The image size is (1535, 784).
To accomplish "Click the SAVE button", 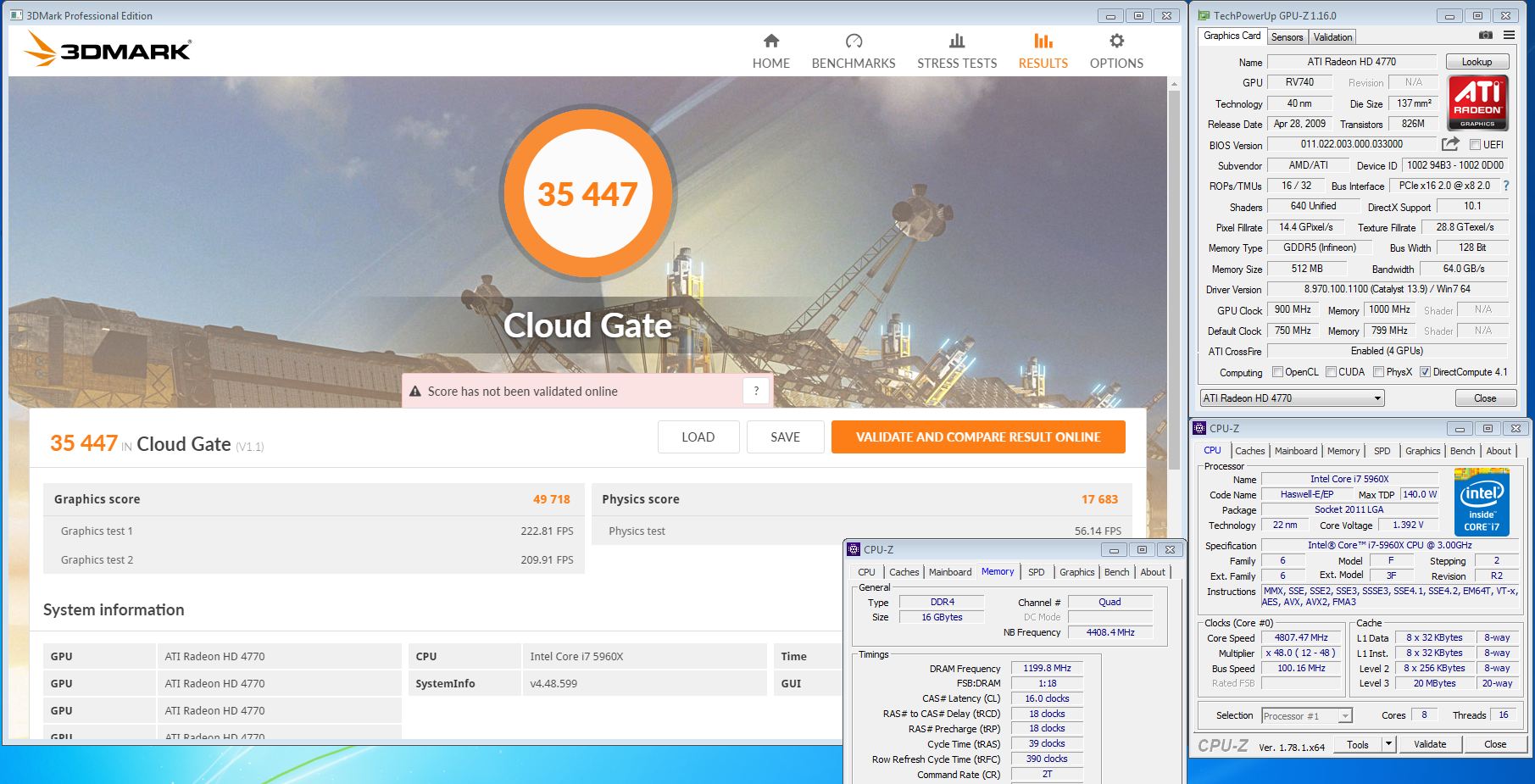I will tap(785, 437).
